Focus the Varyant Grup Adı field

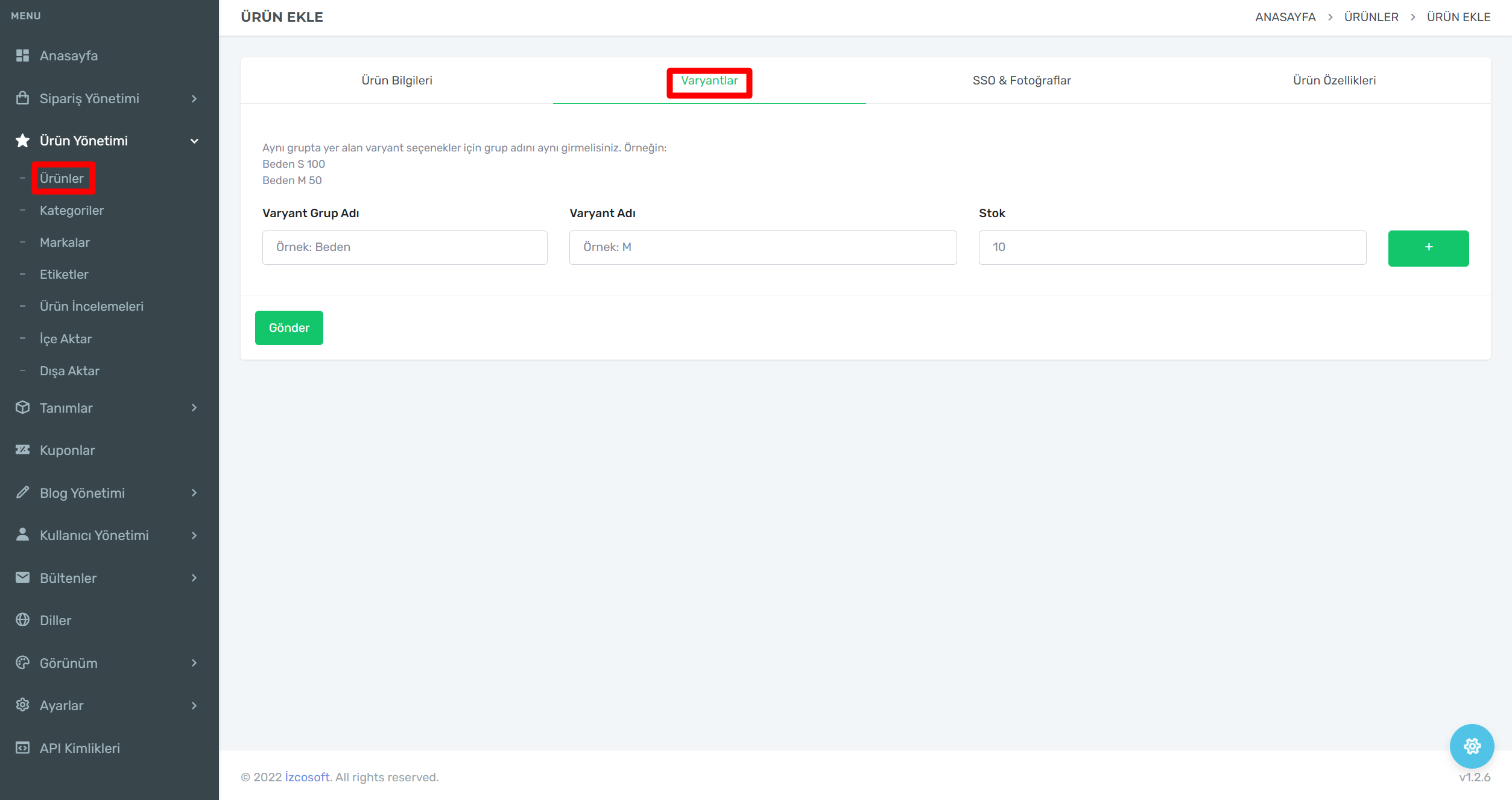pyautogui.click(x=405, y=247)
